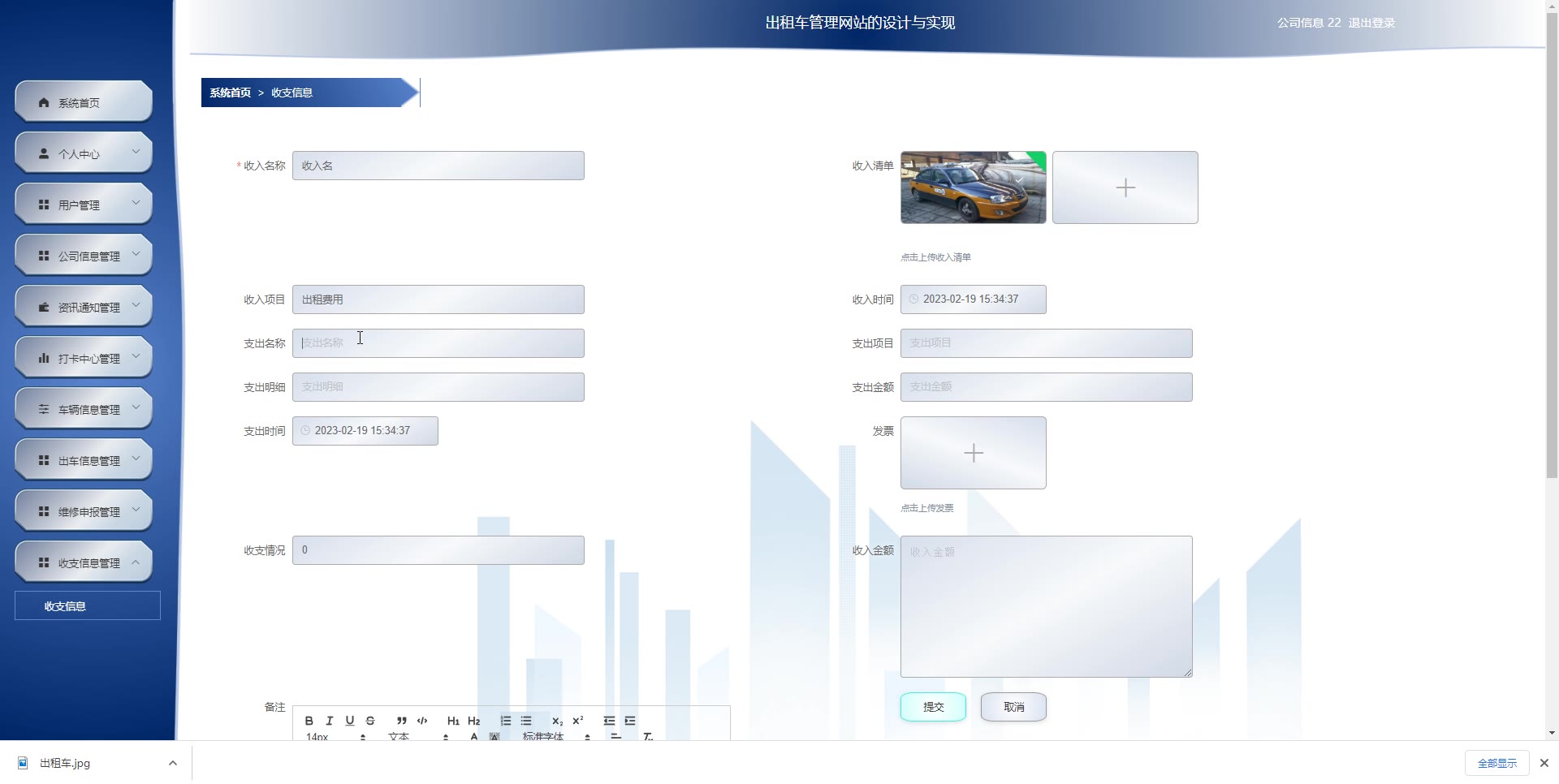This screenshot has width=1559, height=784.
Task: Click the grid icon beside 收支信息管理
Action: (x=44, y=562)
